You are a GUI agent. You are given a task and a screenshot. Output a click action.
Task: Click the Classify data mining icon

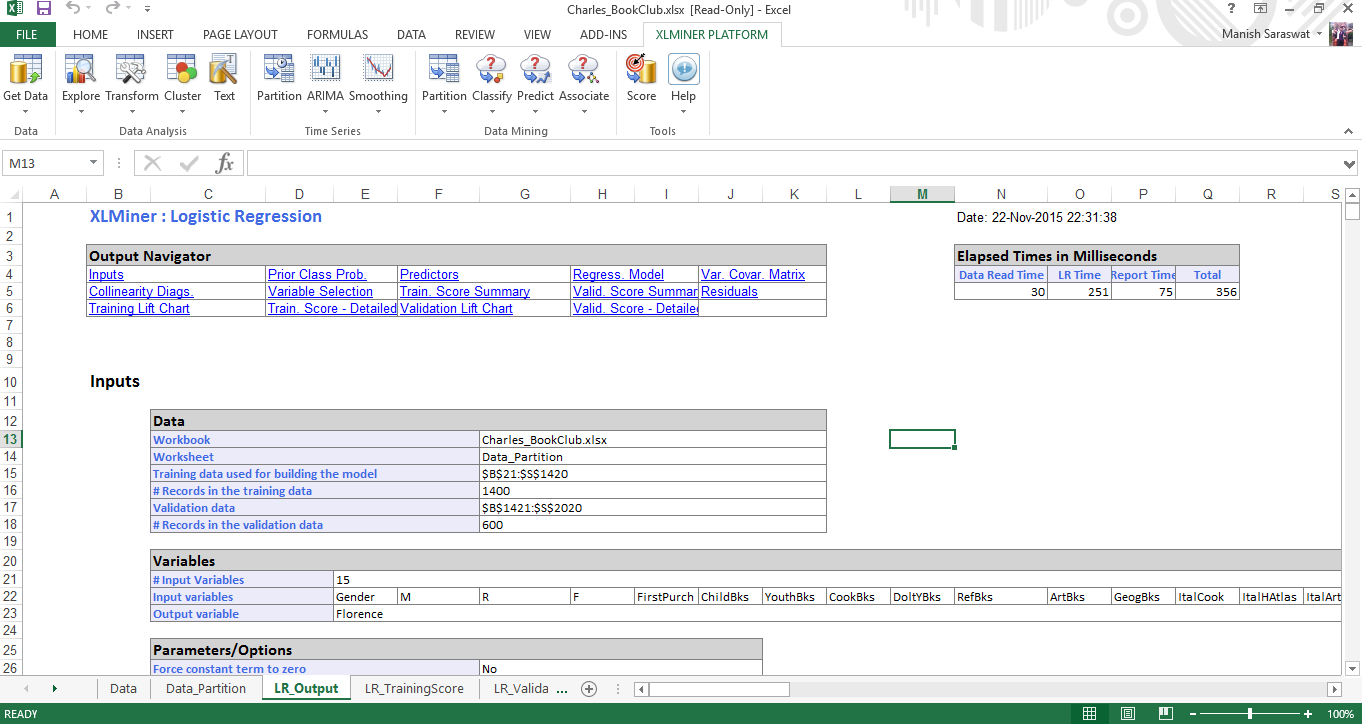tap(491, 80)
